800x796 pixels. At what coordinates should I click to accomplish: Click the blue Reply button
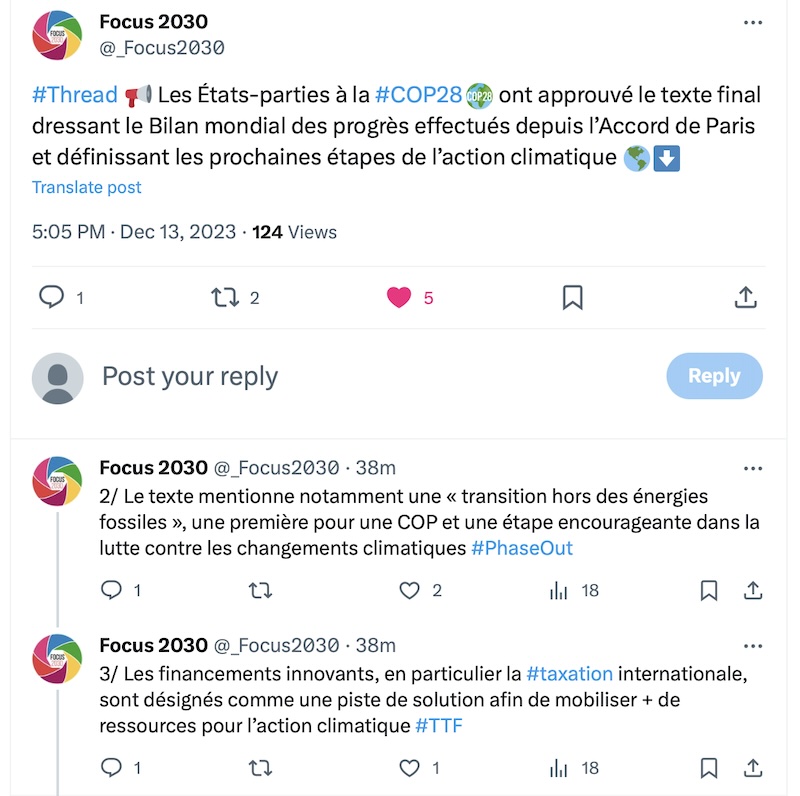(714, 376)
